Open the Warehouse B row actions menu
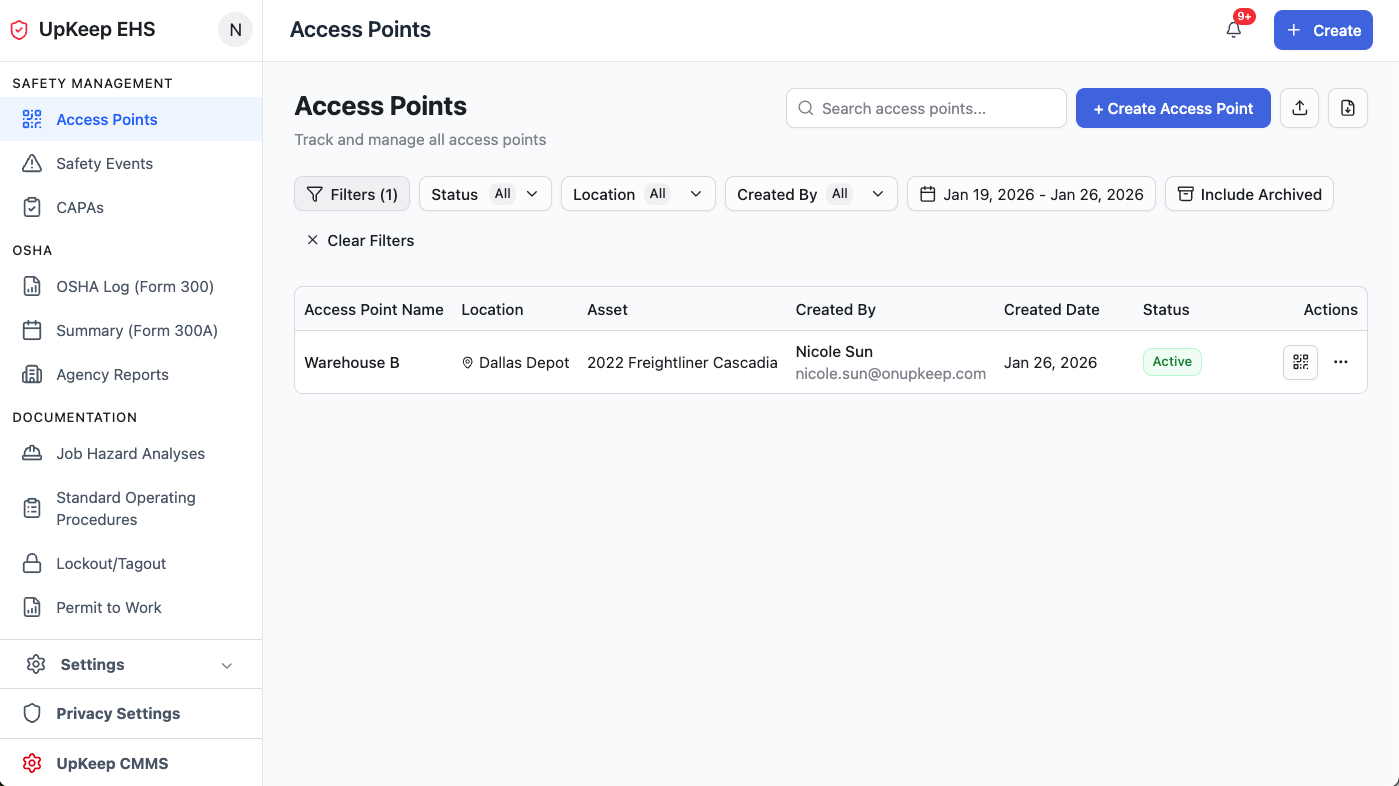The image size is (1399, 786). pos(1341,362)
